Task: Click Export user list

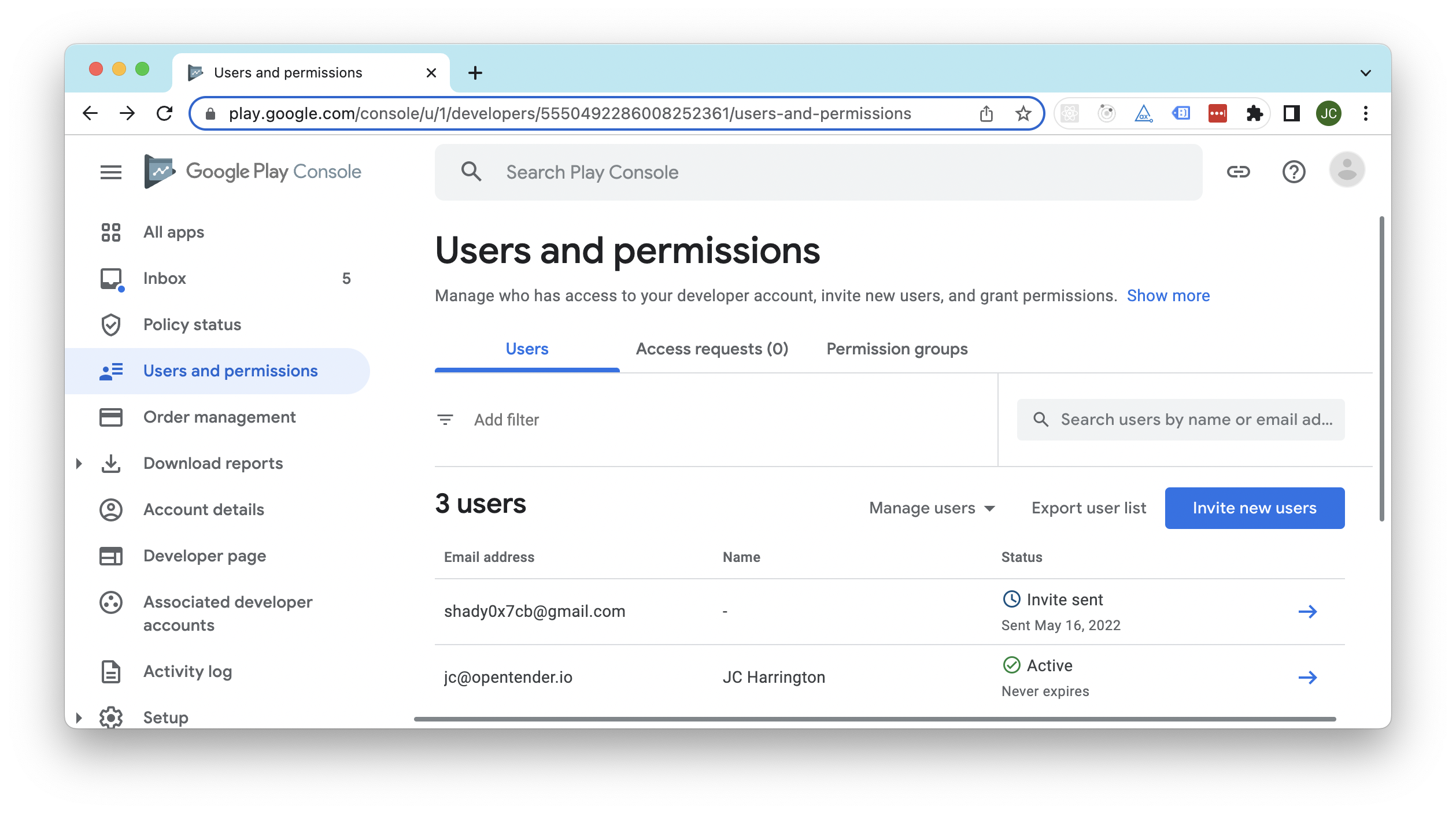Action: pyautogui.click(x=1089, y=508)
